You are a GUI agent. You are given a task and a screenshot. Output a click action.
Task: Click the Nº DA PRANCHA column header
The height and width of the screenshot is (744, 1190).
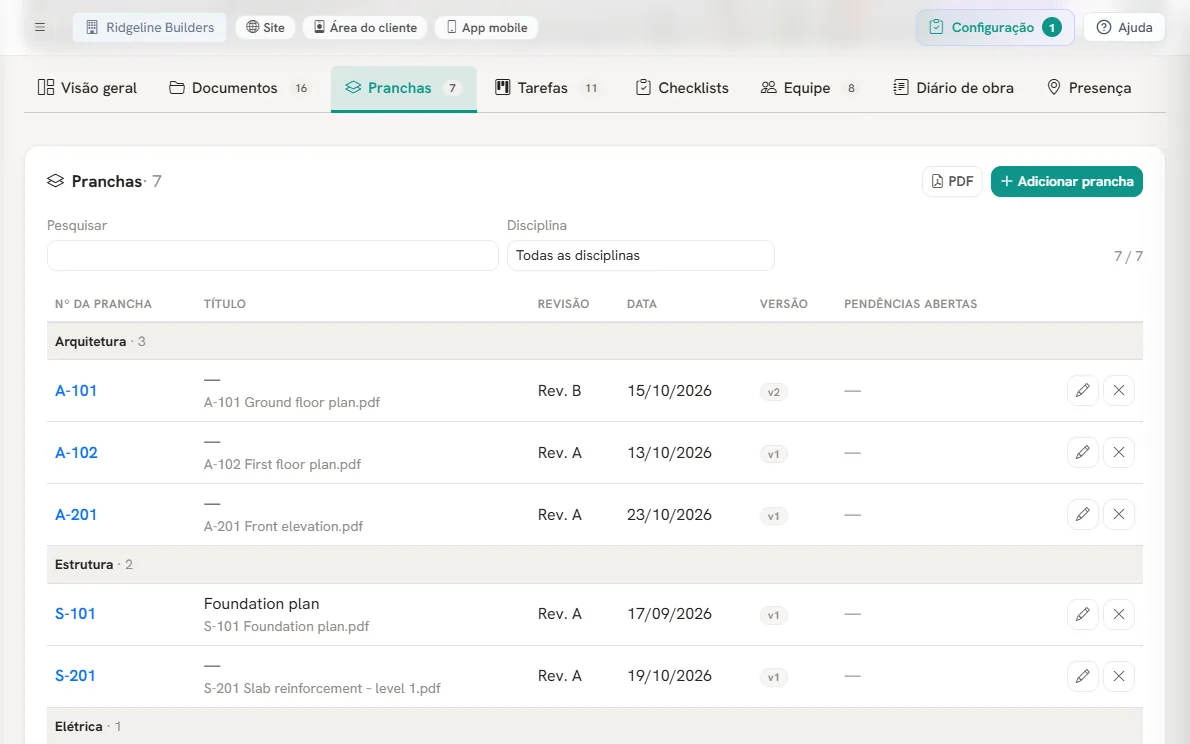pos(103,304)
